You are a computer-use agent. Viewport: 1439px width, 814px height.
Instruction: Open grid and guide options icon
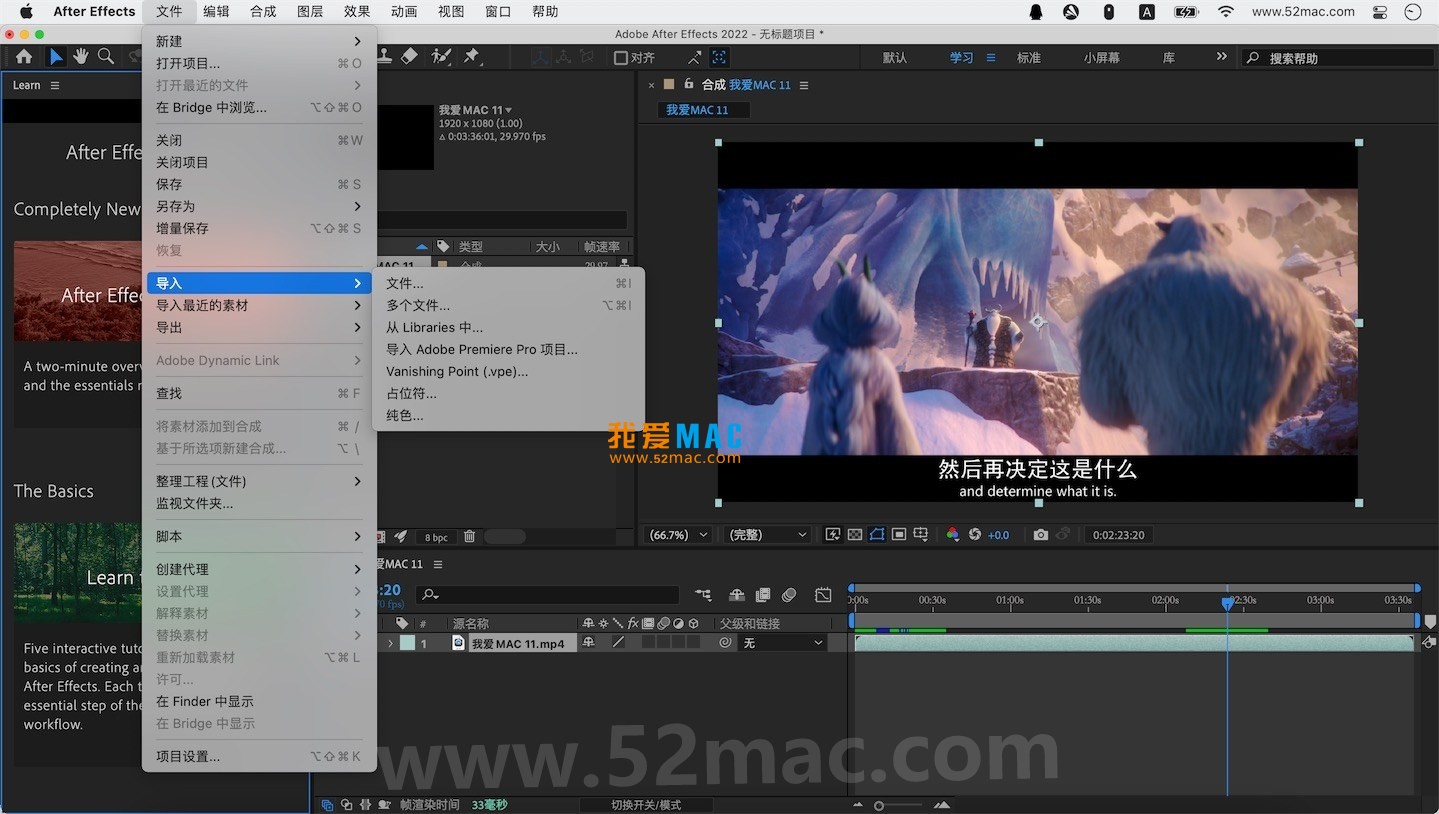coord(921,535)
